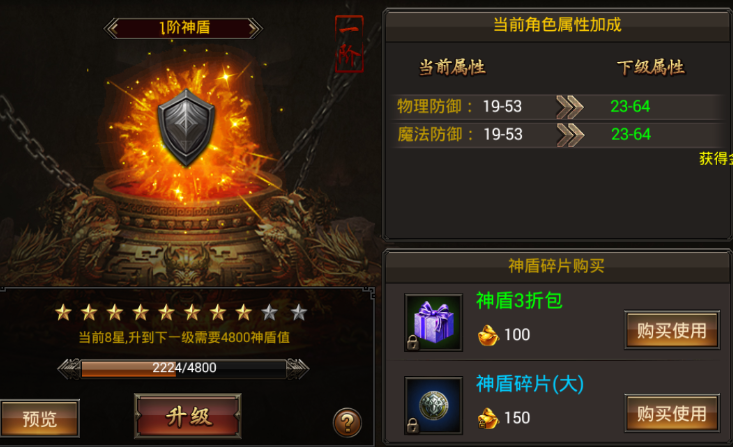The image size is (733, 447).
Task: Click the left arrow on 1阶神盾 banner
Action: [x=111, y=28]
